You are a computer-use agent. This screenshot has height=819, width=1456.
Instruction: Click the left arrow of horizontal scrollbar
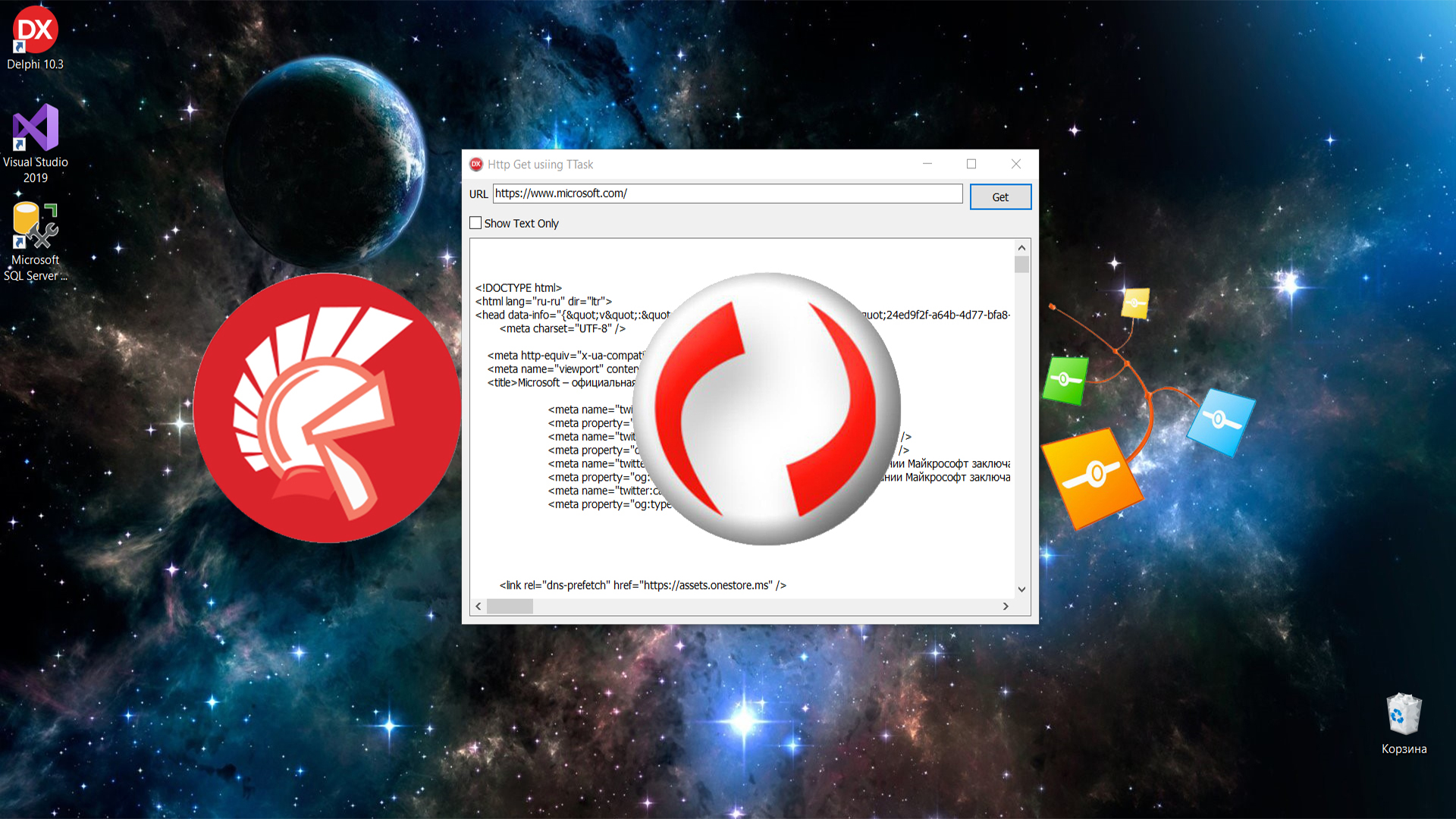479,607
